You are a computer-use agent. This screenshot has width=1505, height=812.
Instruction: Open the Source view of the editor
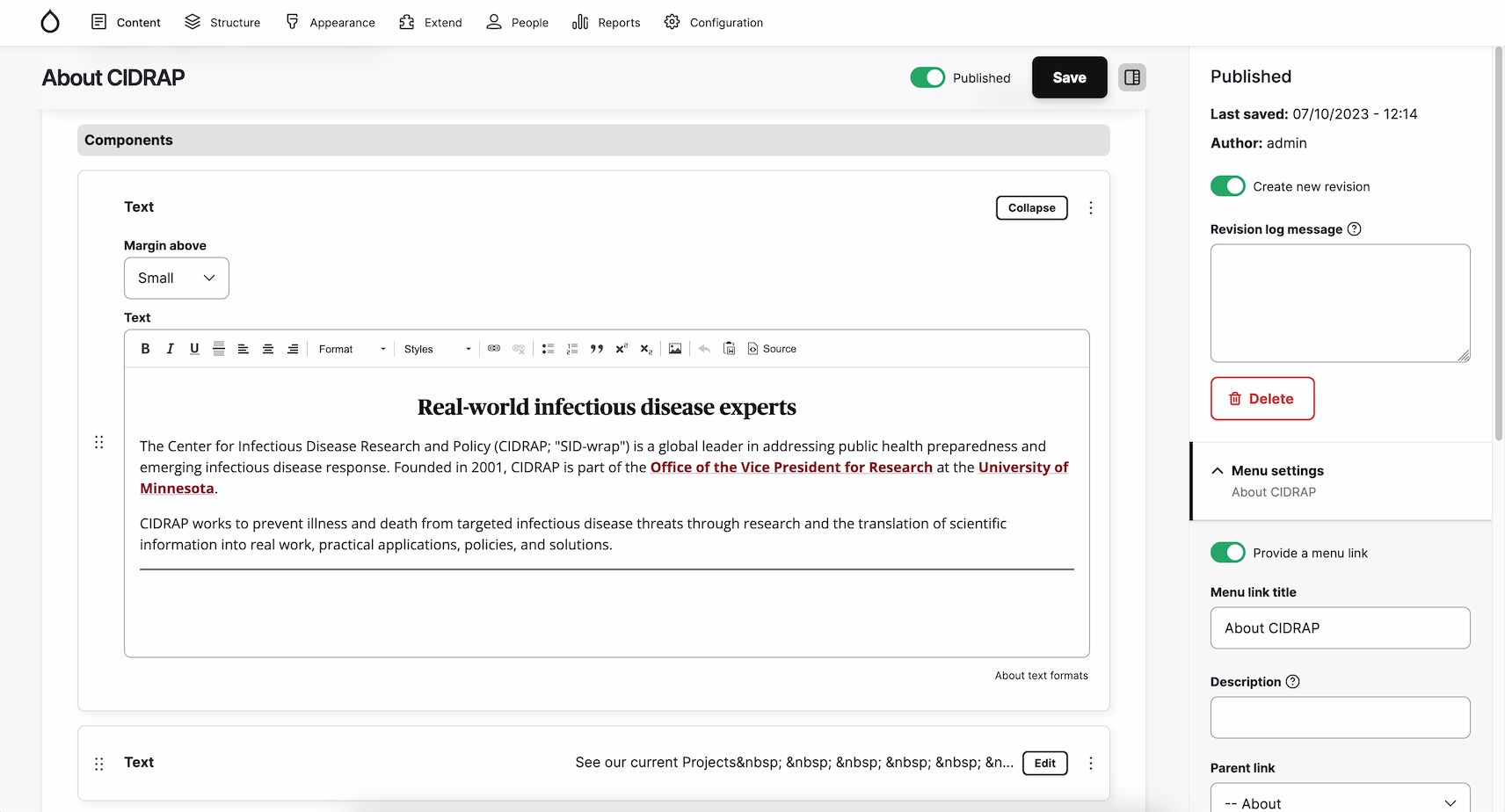[771, 348]
